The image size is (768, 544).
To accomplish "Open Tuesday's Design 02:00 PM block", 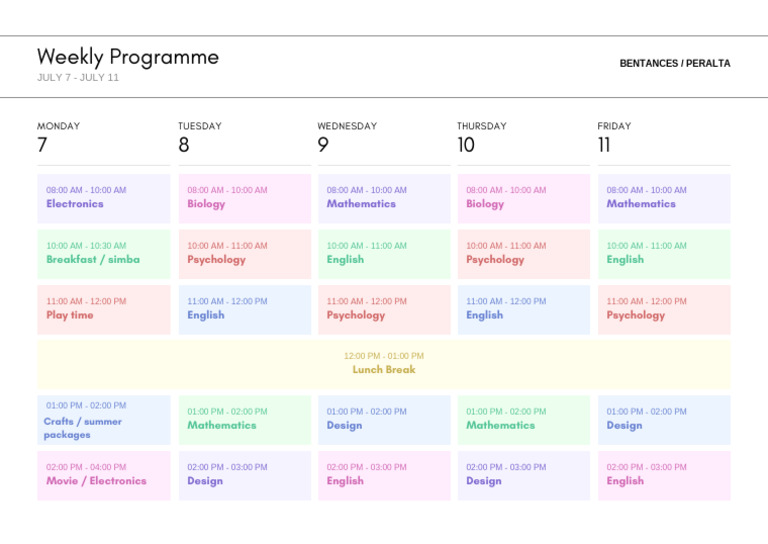I will click(245, 475).
